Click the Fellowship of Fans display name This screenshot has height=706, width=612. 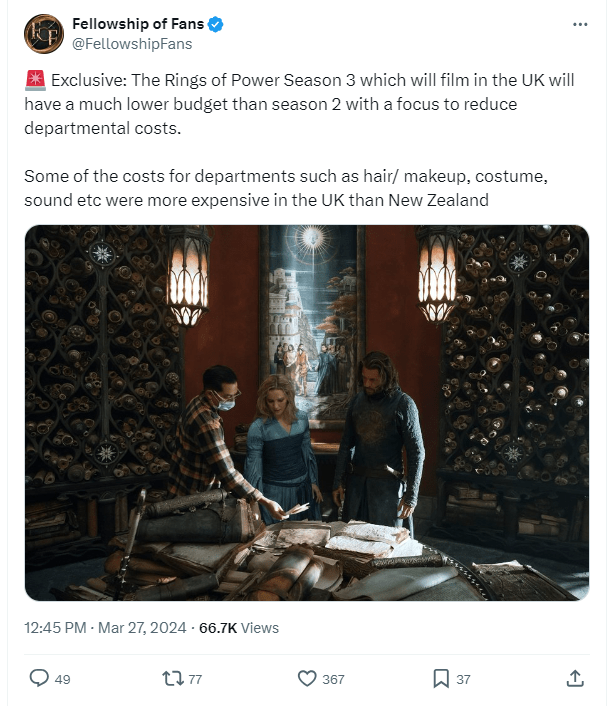(138, 24)
